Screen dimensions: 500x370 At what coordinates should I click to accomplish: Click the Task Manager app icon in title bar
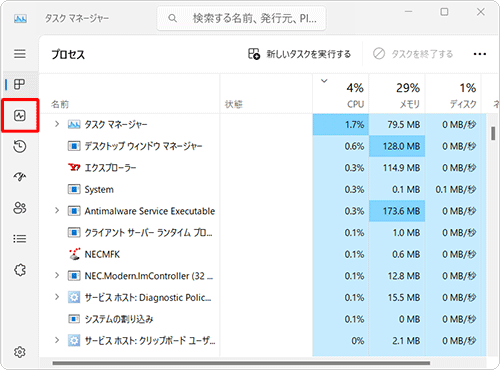[x=20, y=19]
